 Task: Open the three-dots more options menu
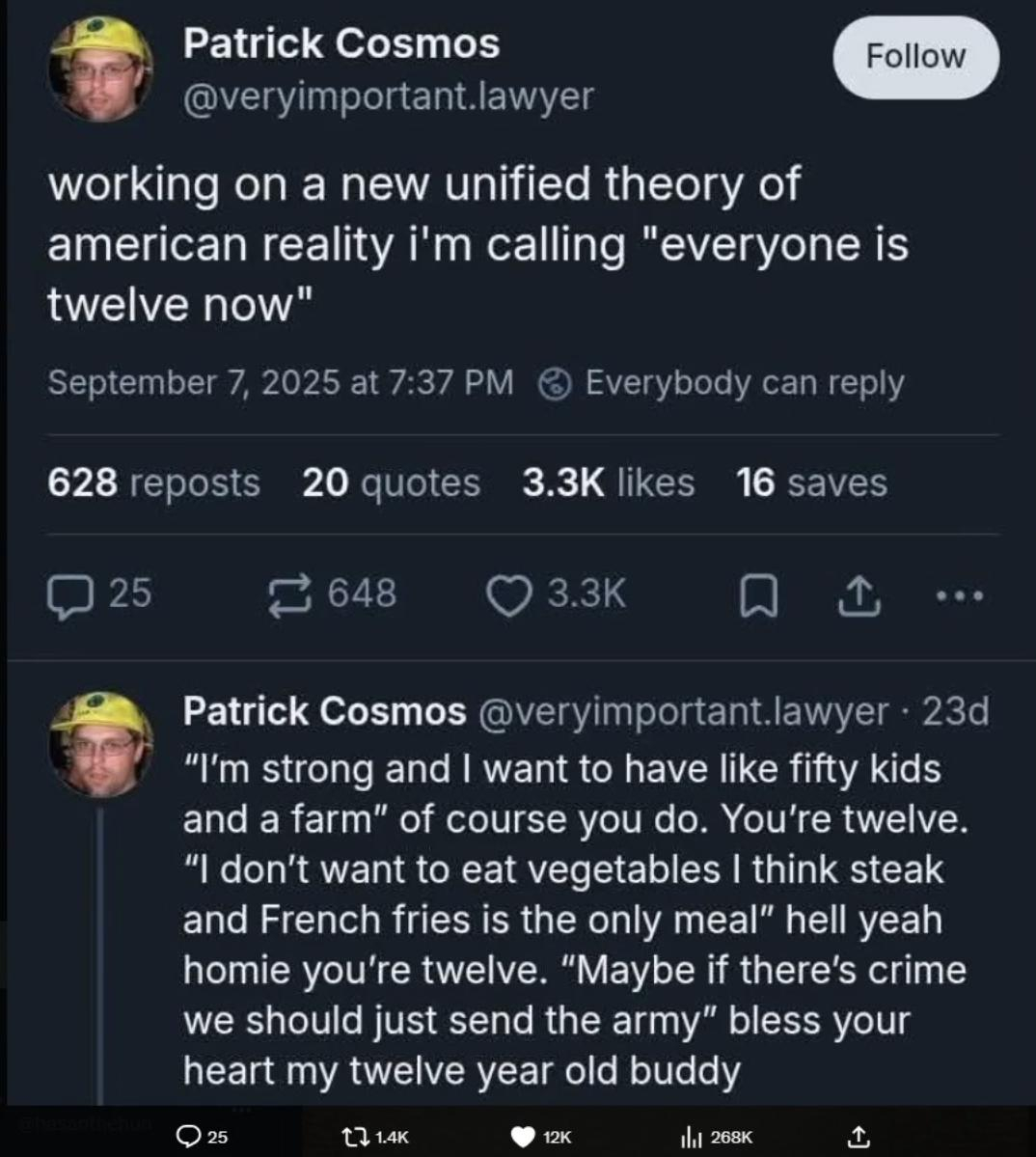point(961,595)
